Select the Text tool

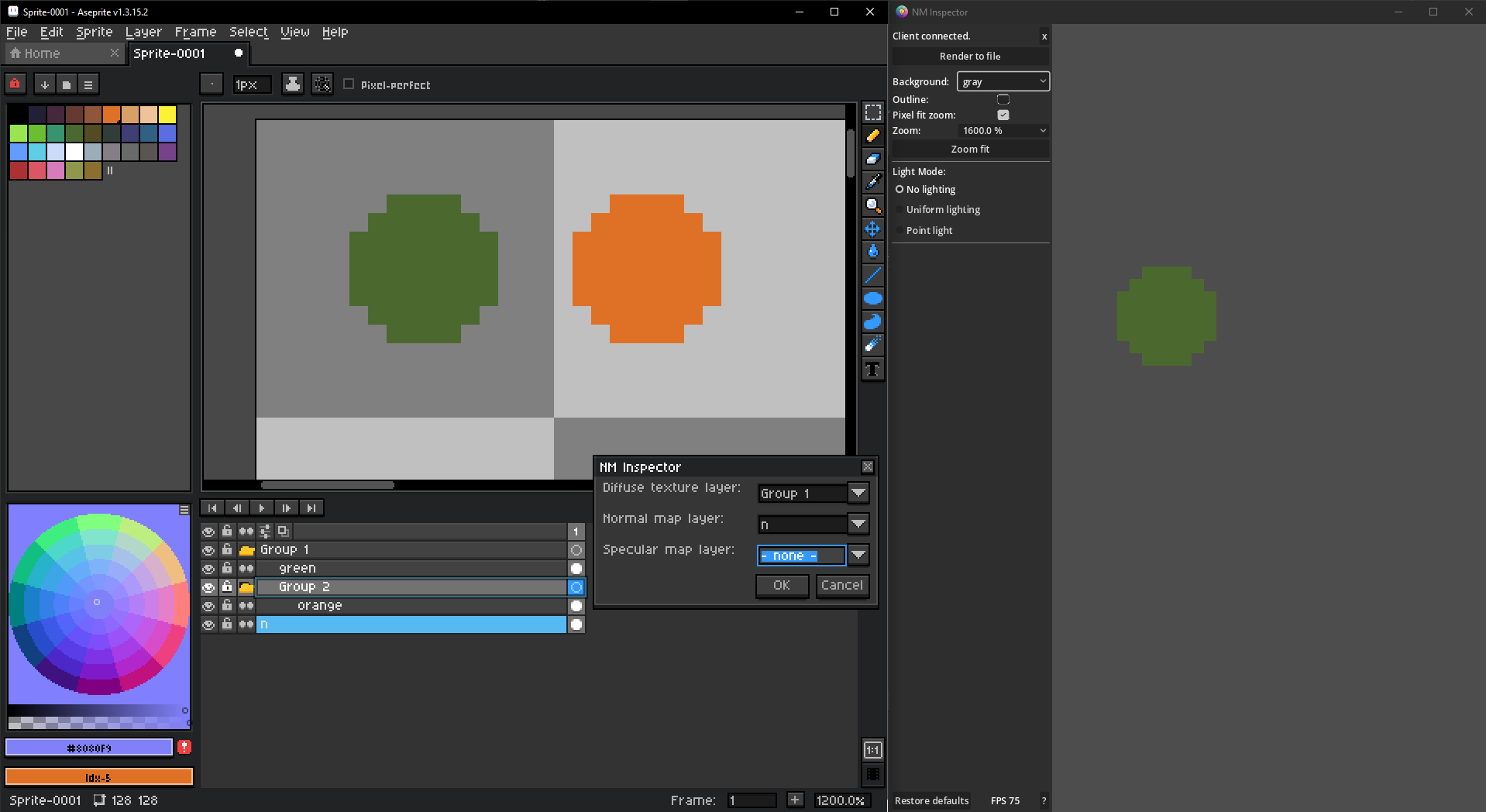click(872, 370)
